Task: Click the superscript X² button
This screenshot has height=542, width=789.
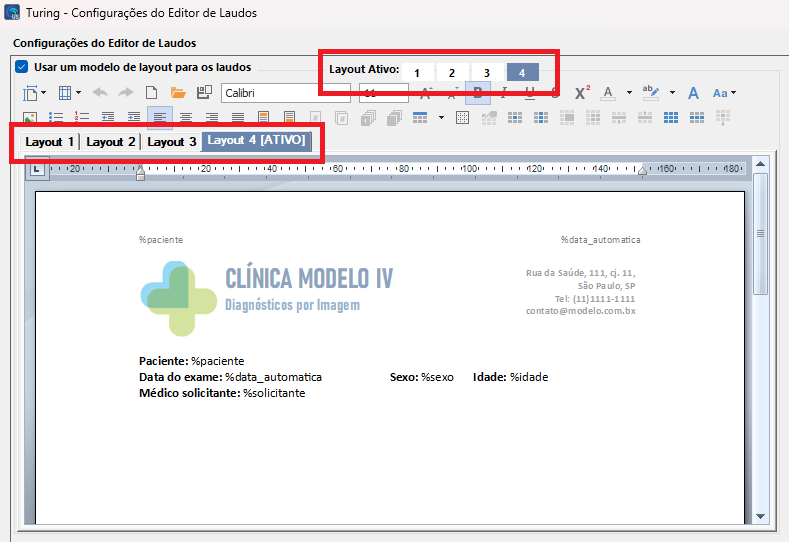Action: (582, 93)
